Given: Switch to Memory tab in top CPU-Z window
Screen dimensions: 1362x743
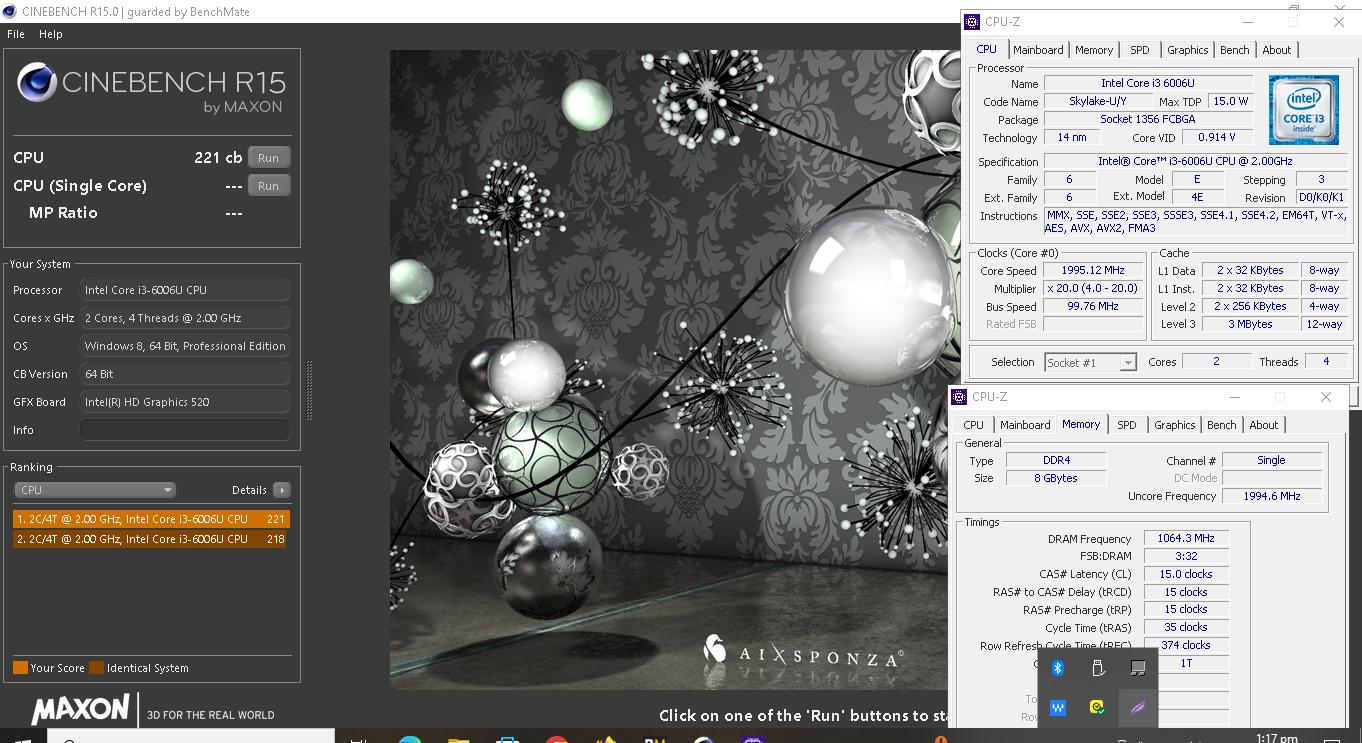Looking at the screenshot, I should click(x=1094, y=50).
